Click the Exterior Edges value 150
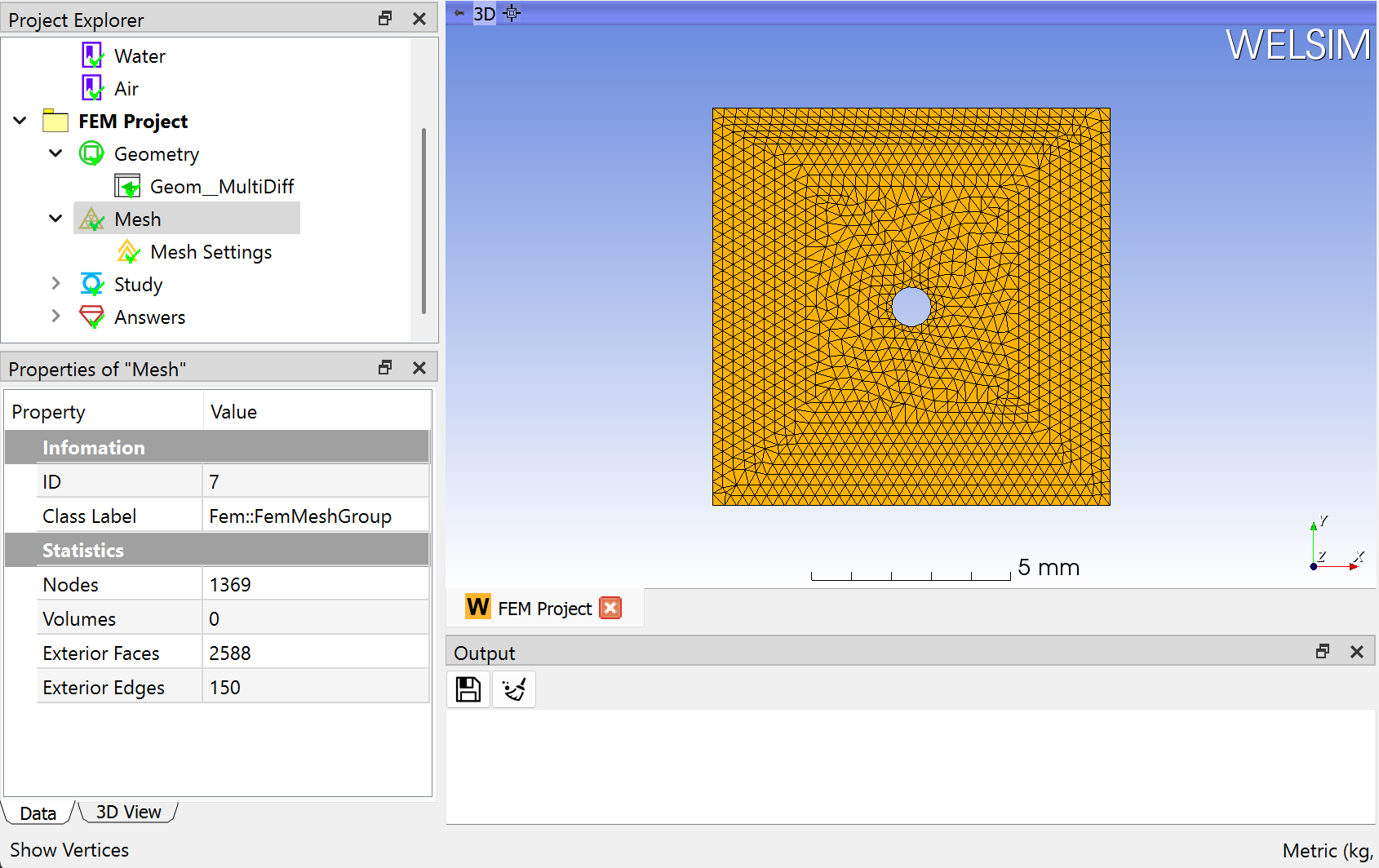 [316, 687]
